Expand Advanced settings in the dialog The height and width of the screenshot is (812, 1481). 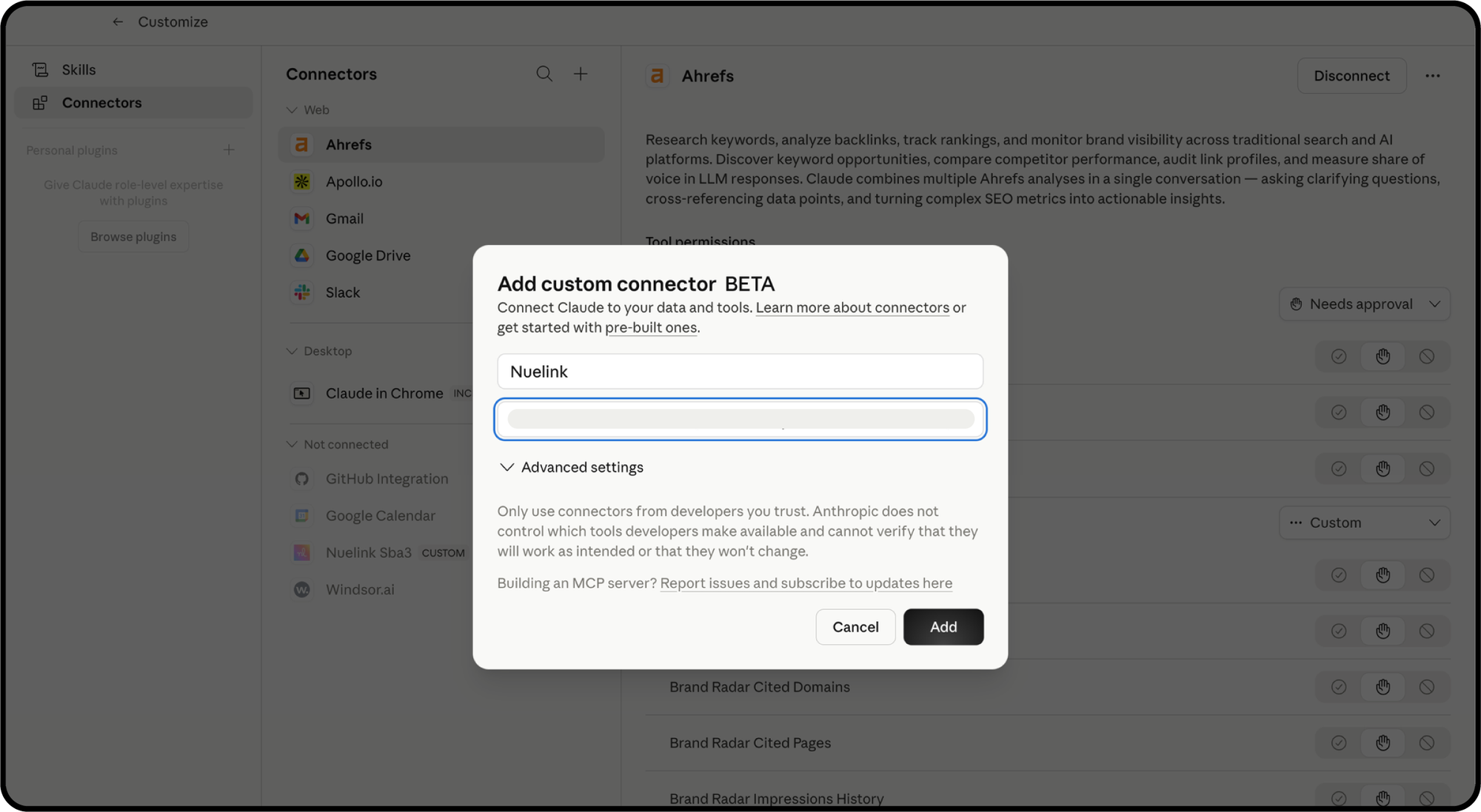pyautogui.click(x=571, y=467)
